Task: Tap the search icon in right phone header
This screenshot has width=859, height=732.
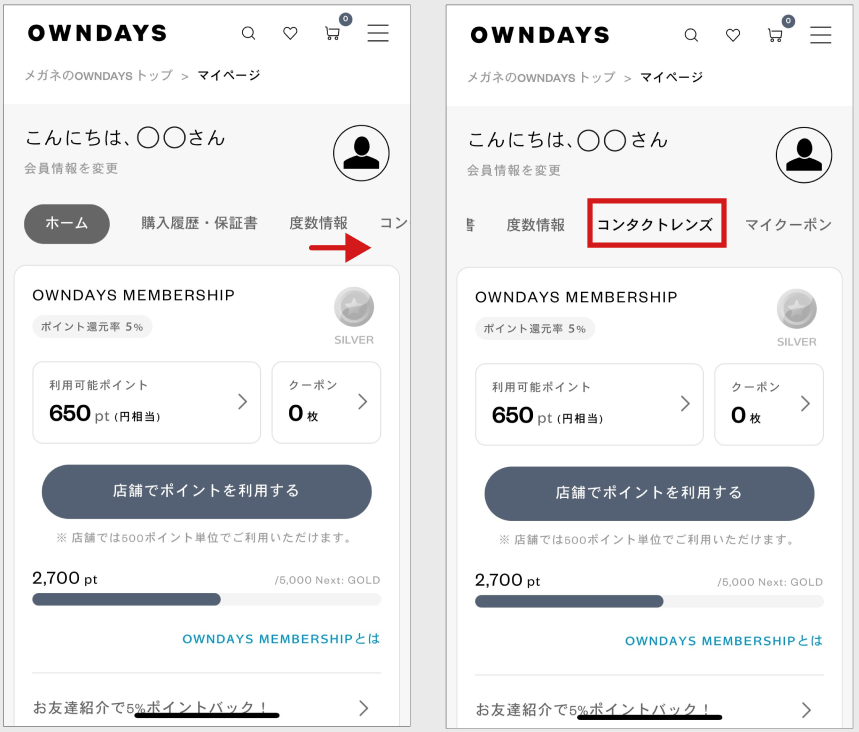Action: (x=691, y=36)
